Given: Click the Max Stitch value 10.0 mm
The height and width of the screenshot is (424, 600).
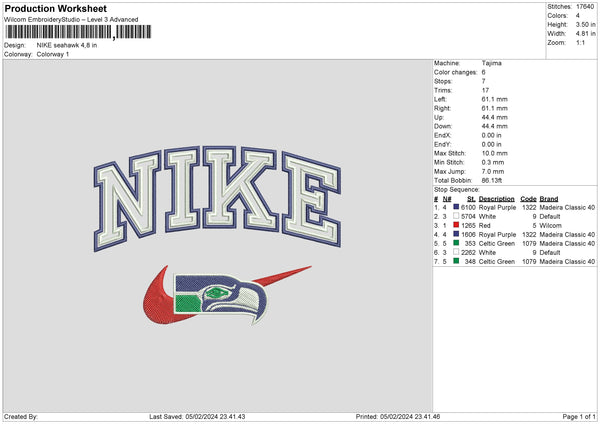Looking at the screenshot, I should pos(494,153).
